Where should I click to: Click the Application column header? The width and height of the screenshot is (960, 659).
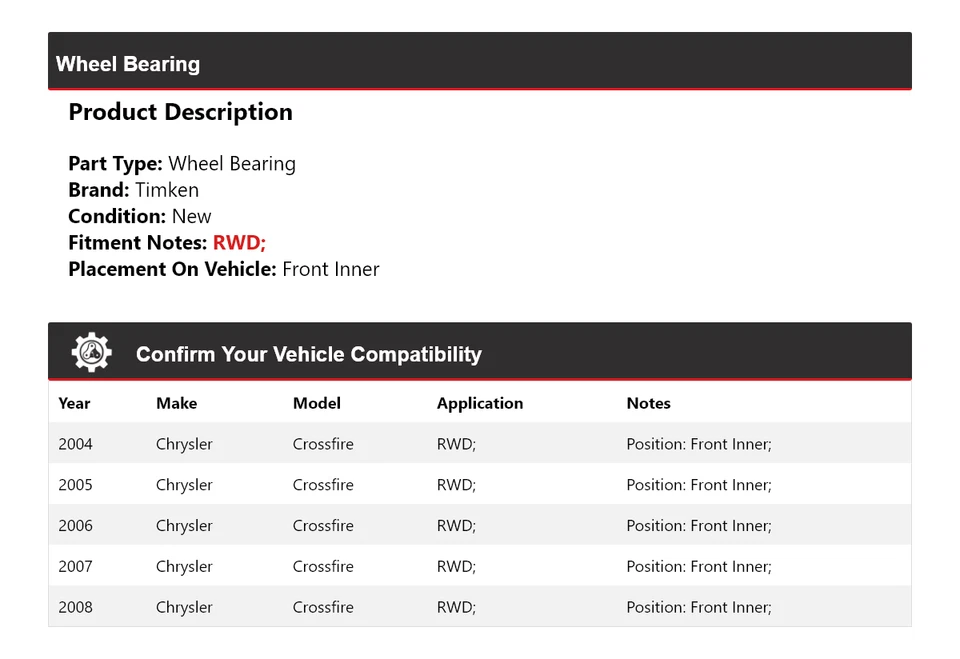click(479, 403)
